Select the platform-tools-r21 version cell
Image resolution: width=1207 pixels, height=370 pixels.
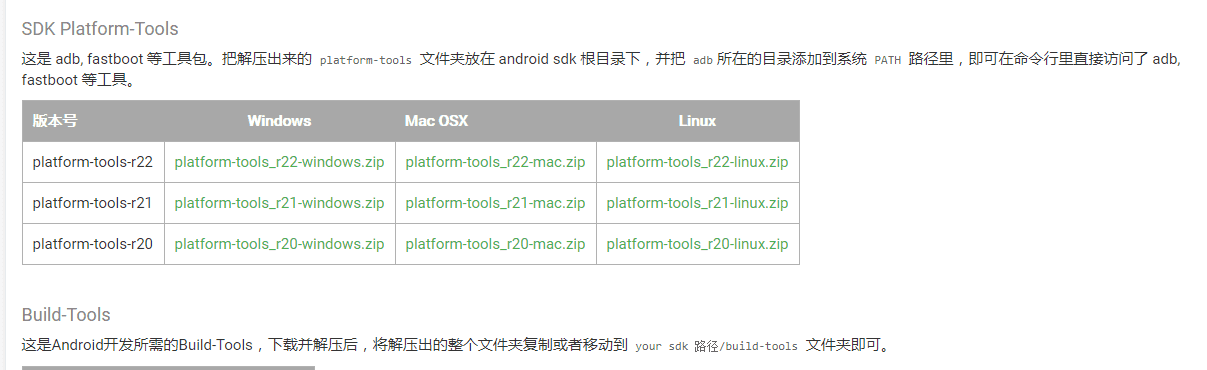(93, 203)
